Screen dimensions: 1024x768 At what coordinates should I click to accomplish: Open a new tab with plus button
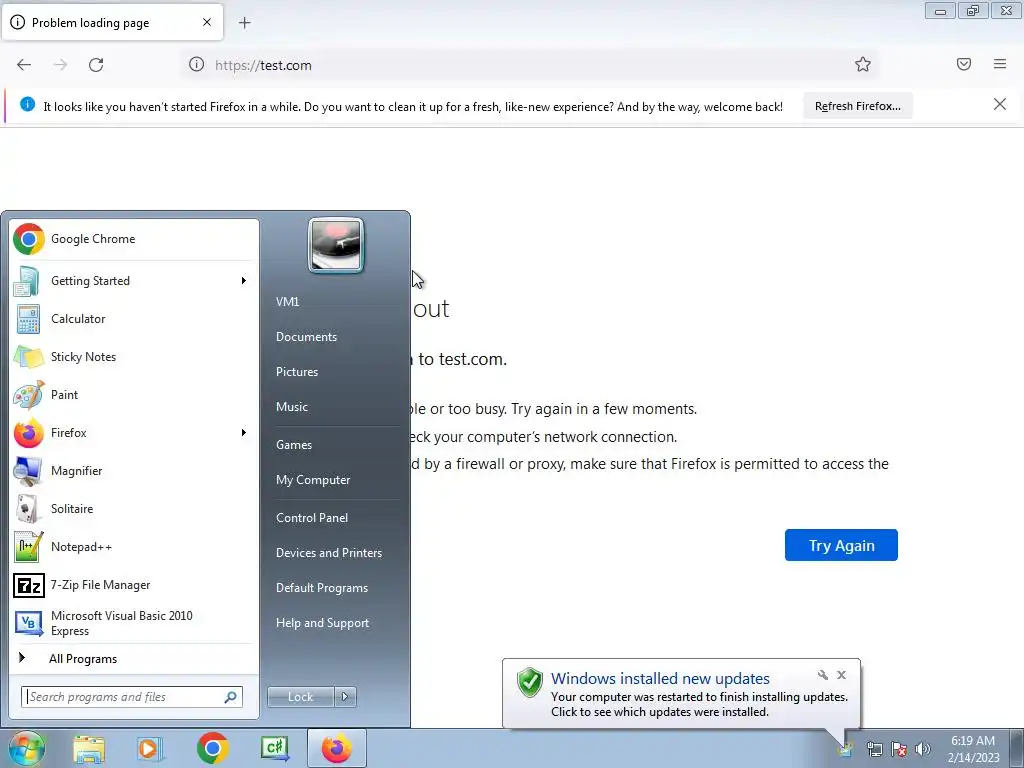[245, 23]
